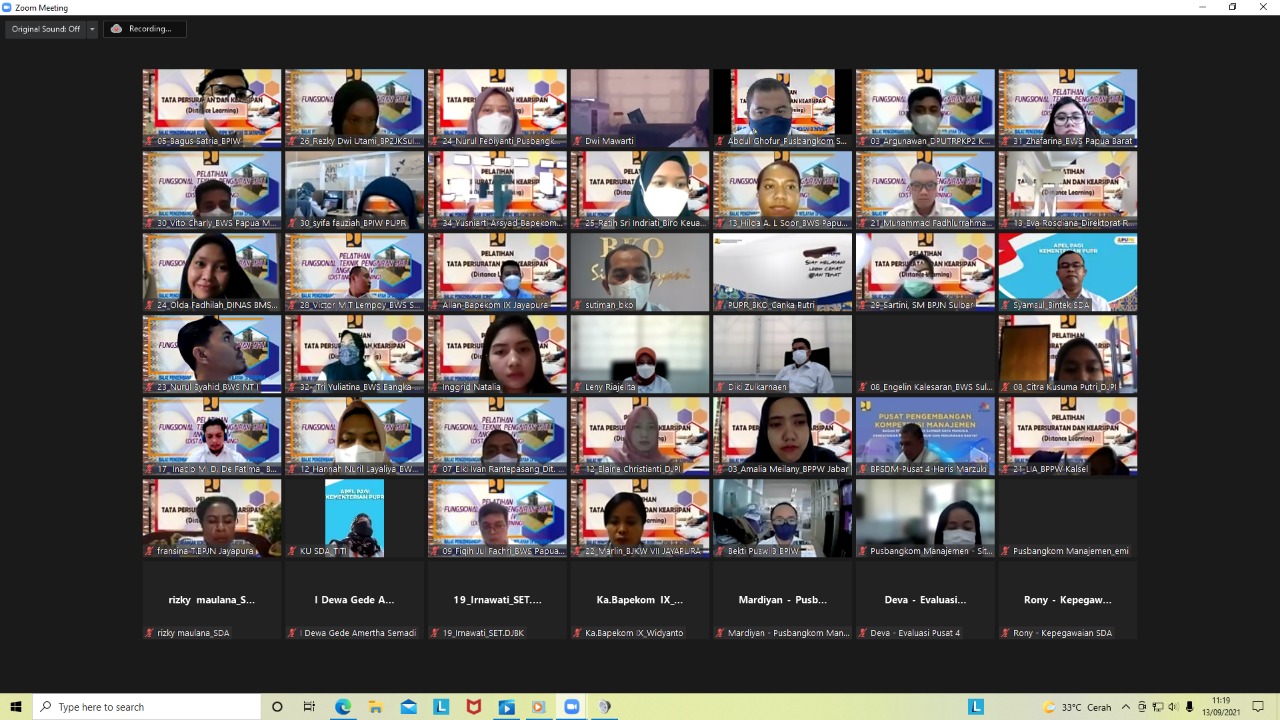
Task: Select the 25_Ratih Sri Indriati video tile
Action: click(x=640, y=190)
